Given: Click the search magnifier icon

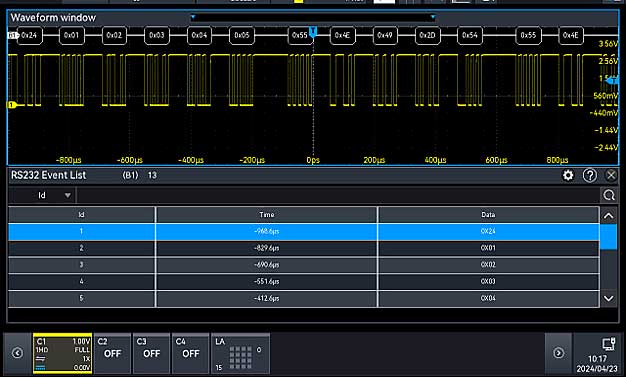Looking at the screenshot, I should point(609,195).
